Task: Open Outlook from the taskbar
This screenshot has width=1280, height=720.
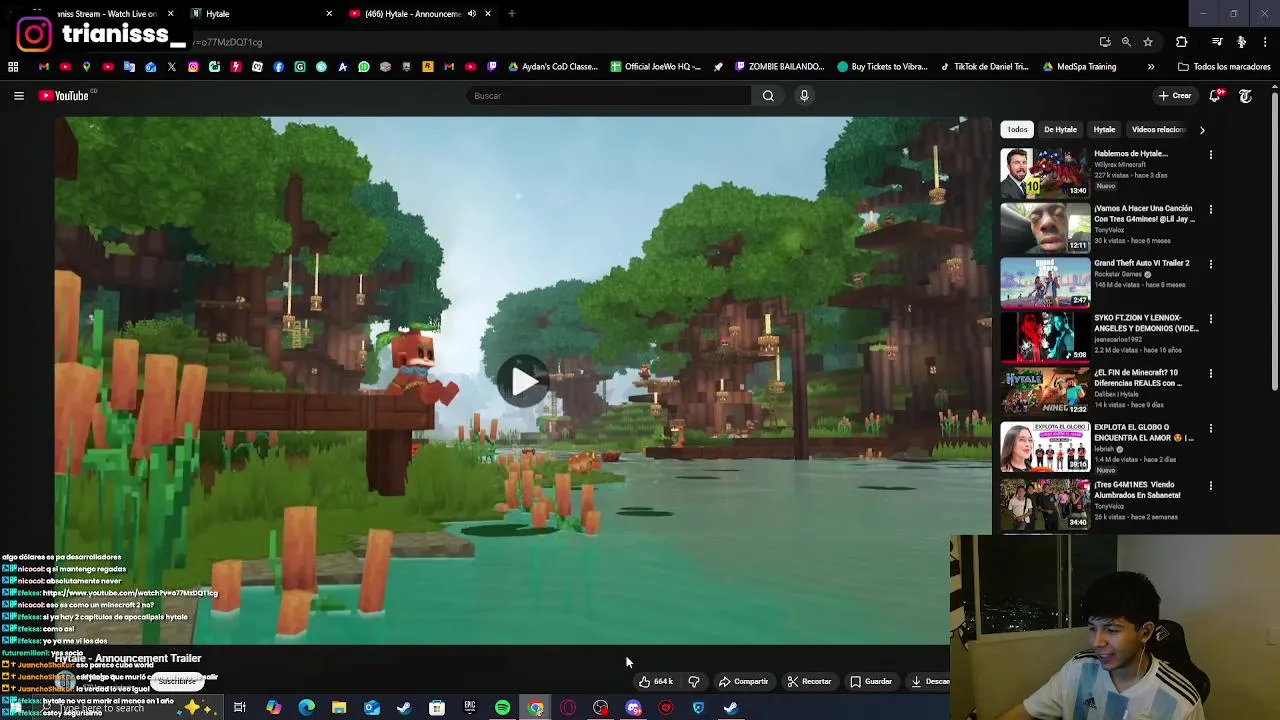Action: pyautogui.click(x=372, y=708)
